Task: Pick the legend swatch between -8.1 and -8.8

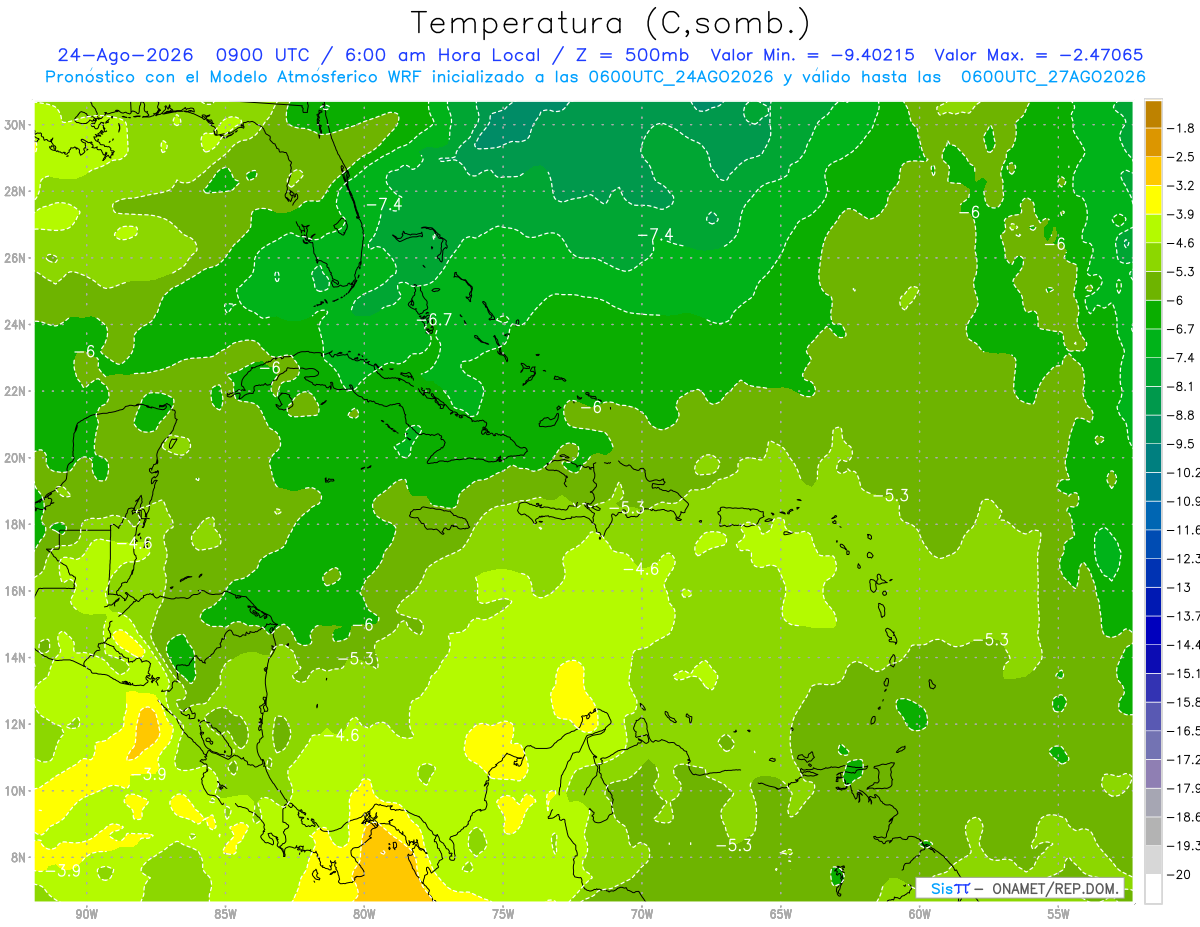Action: click(x=1153, y=400)
